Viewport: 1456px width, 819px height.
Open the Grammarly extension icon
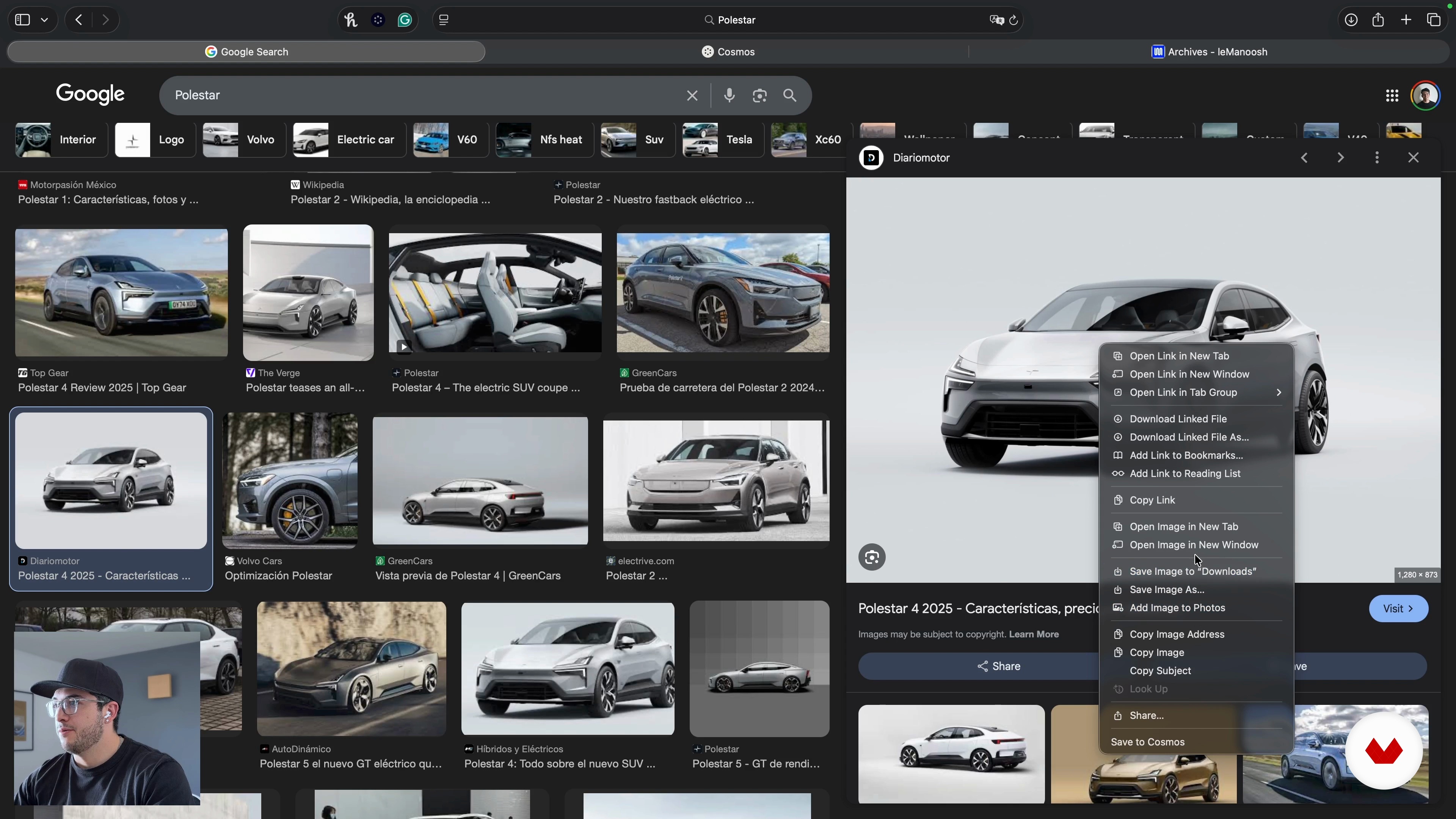[x=405, y=20]
